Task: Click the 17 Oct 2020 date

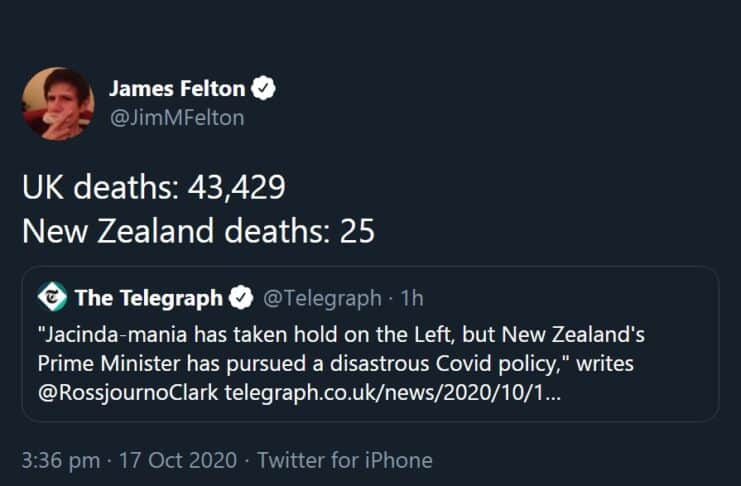Action: [x=176, y=460]
